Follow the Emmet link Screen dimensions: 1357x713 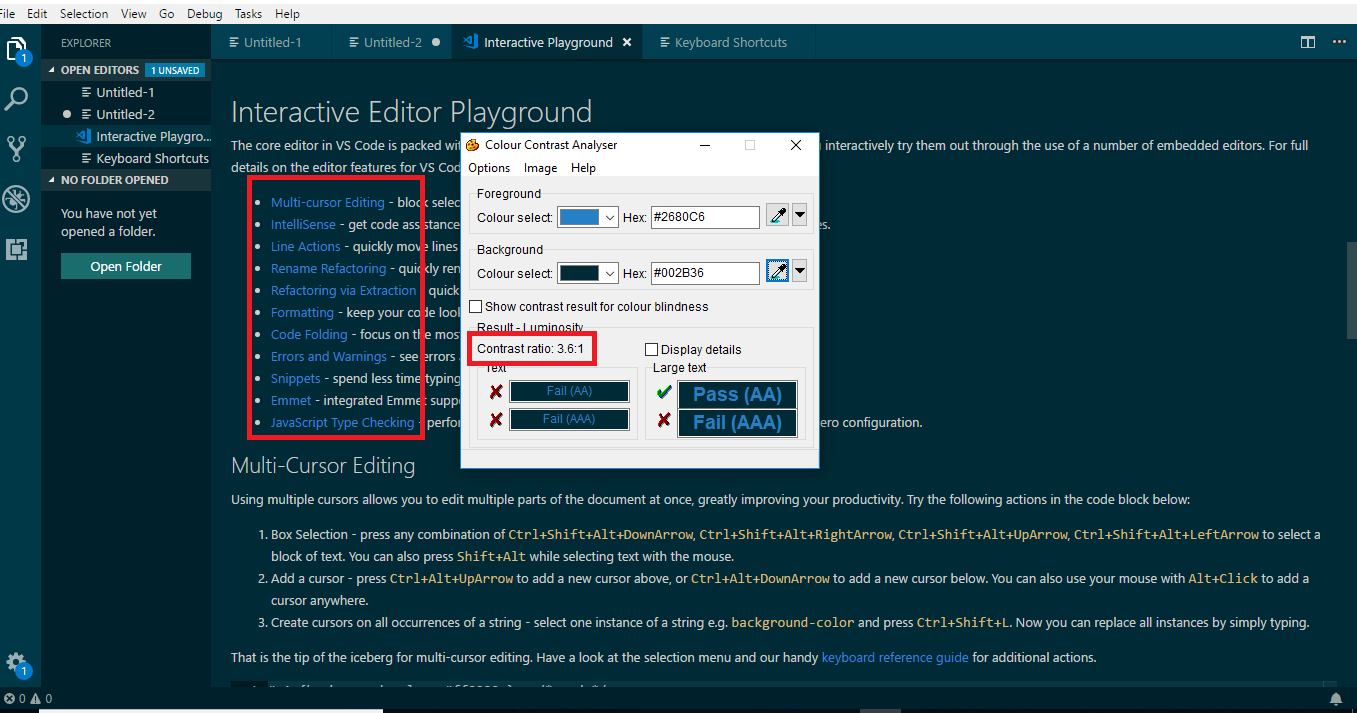(x=291, y=401)
